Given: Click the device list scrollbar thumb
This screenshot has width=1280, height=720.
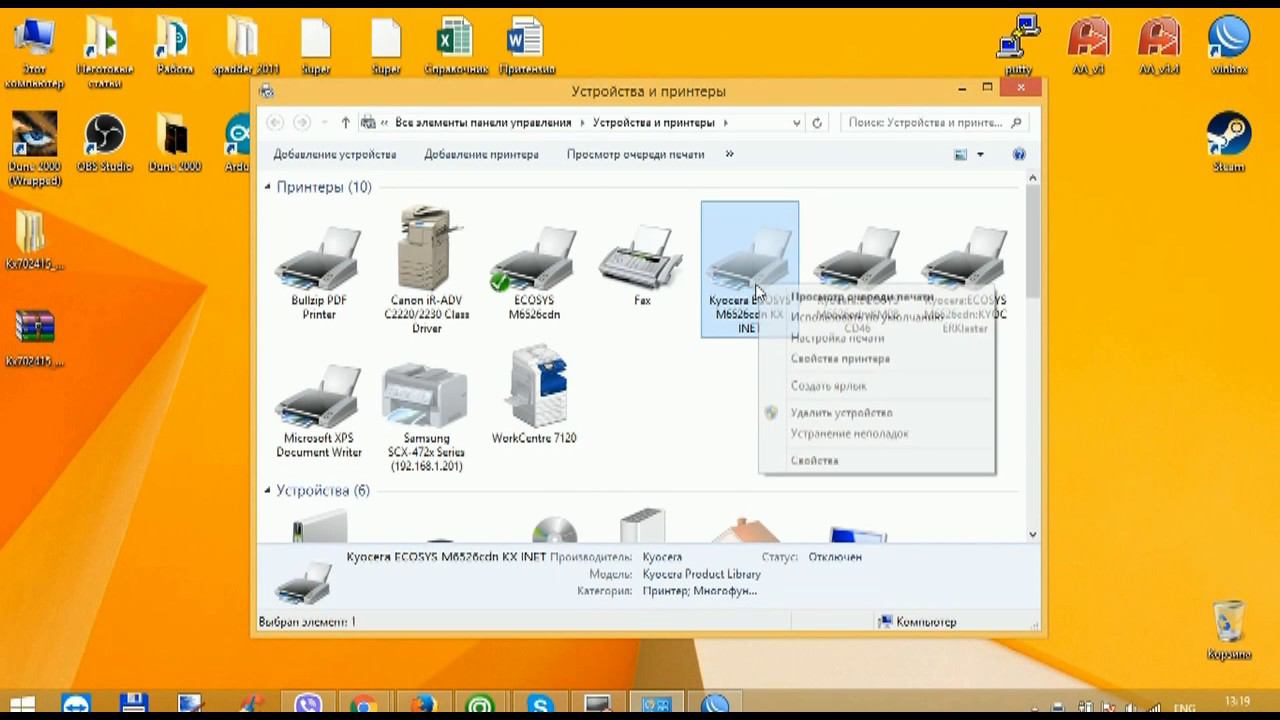Looking at the screenshot, I should click(1033, 240).
